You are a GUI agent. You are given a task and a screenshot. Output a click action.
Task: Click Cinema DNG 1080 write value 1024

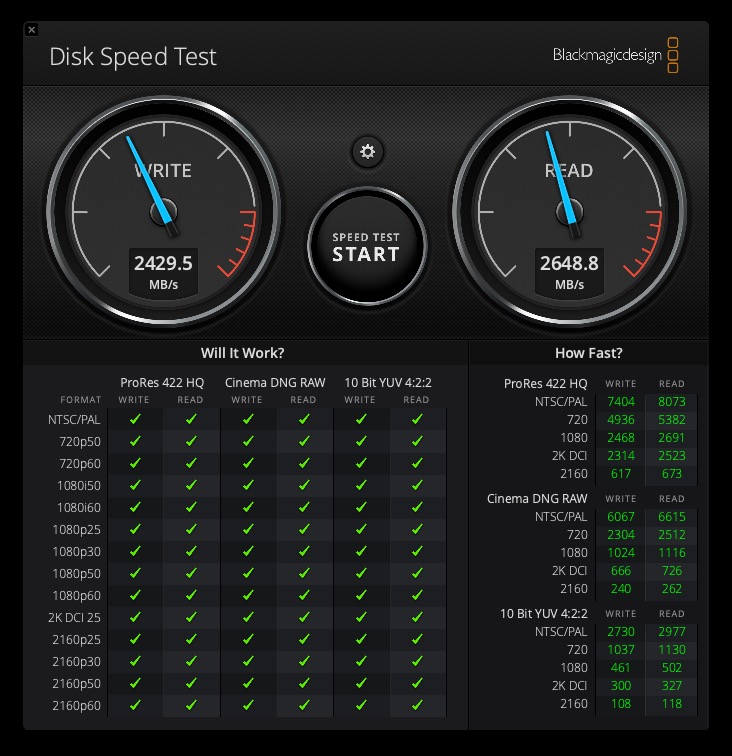point(621,553)
